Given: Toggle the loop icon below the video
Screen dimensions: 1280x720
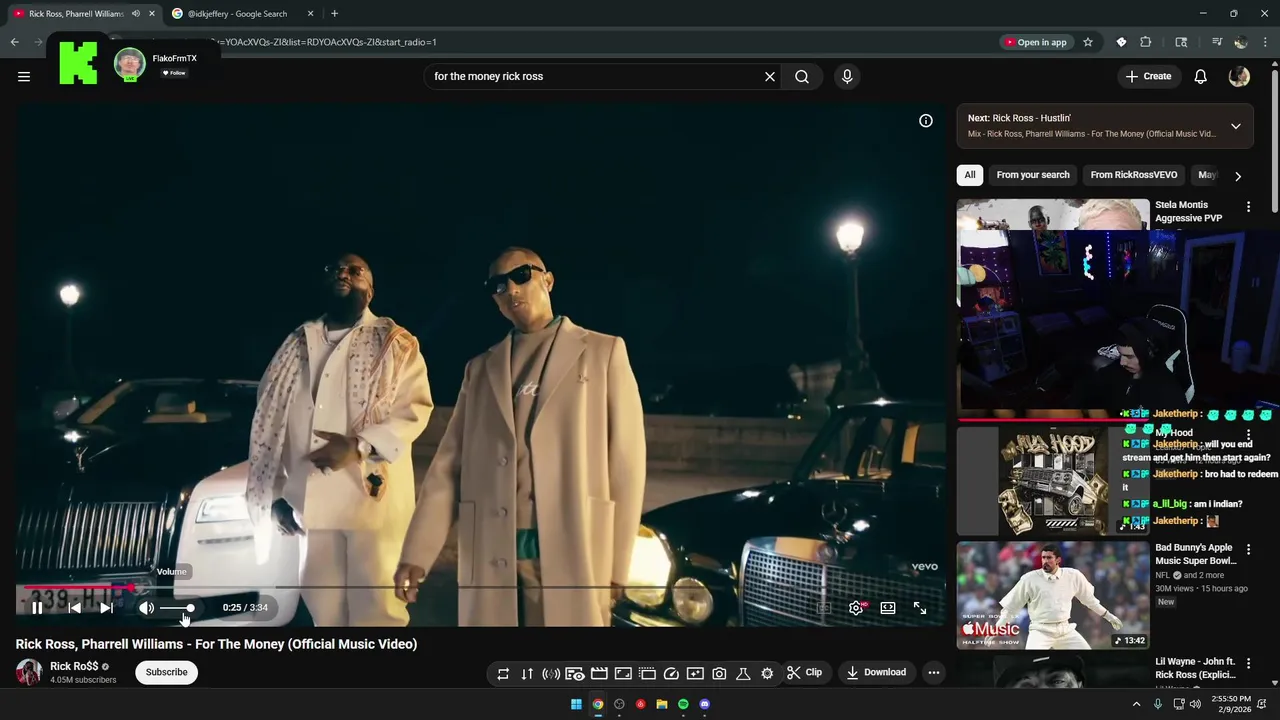Looking at the screenshot, I should tap(503, 673).
